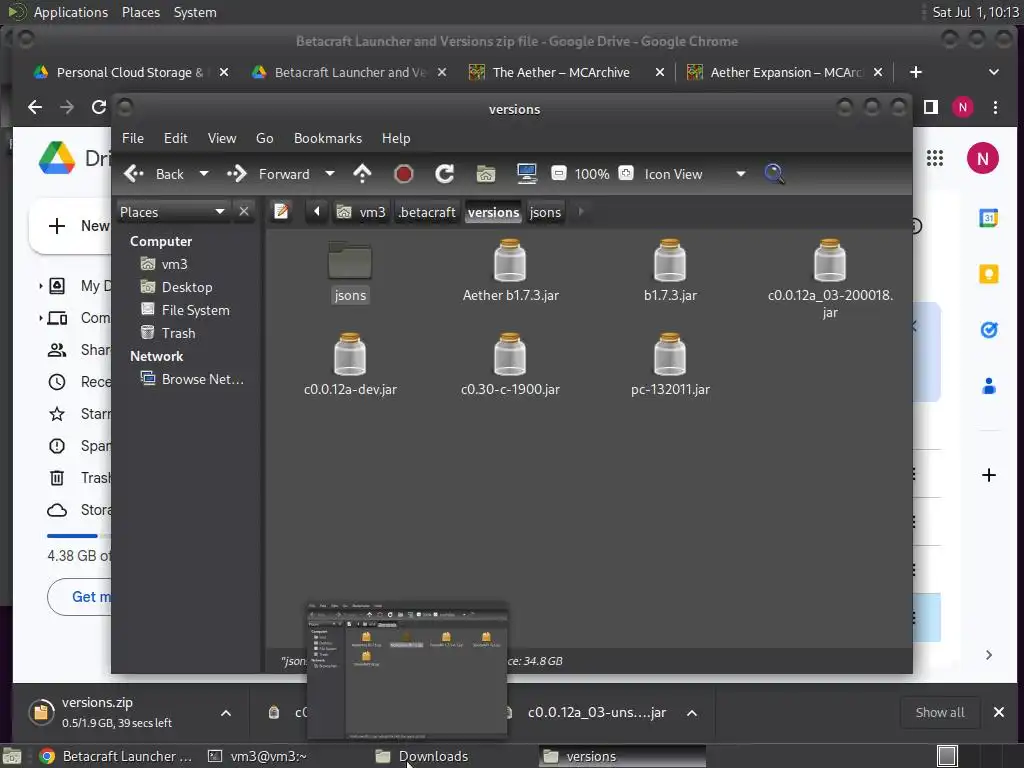Screen dimensions: 1024x768
Task: Stop loading with red stop icon
Action: tap(404, 174)
